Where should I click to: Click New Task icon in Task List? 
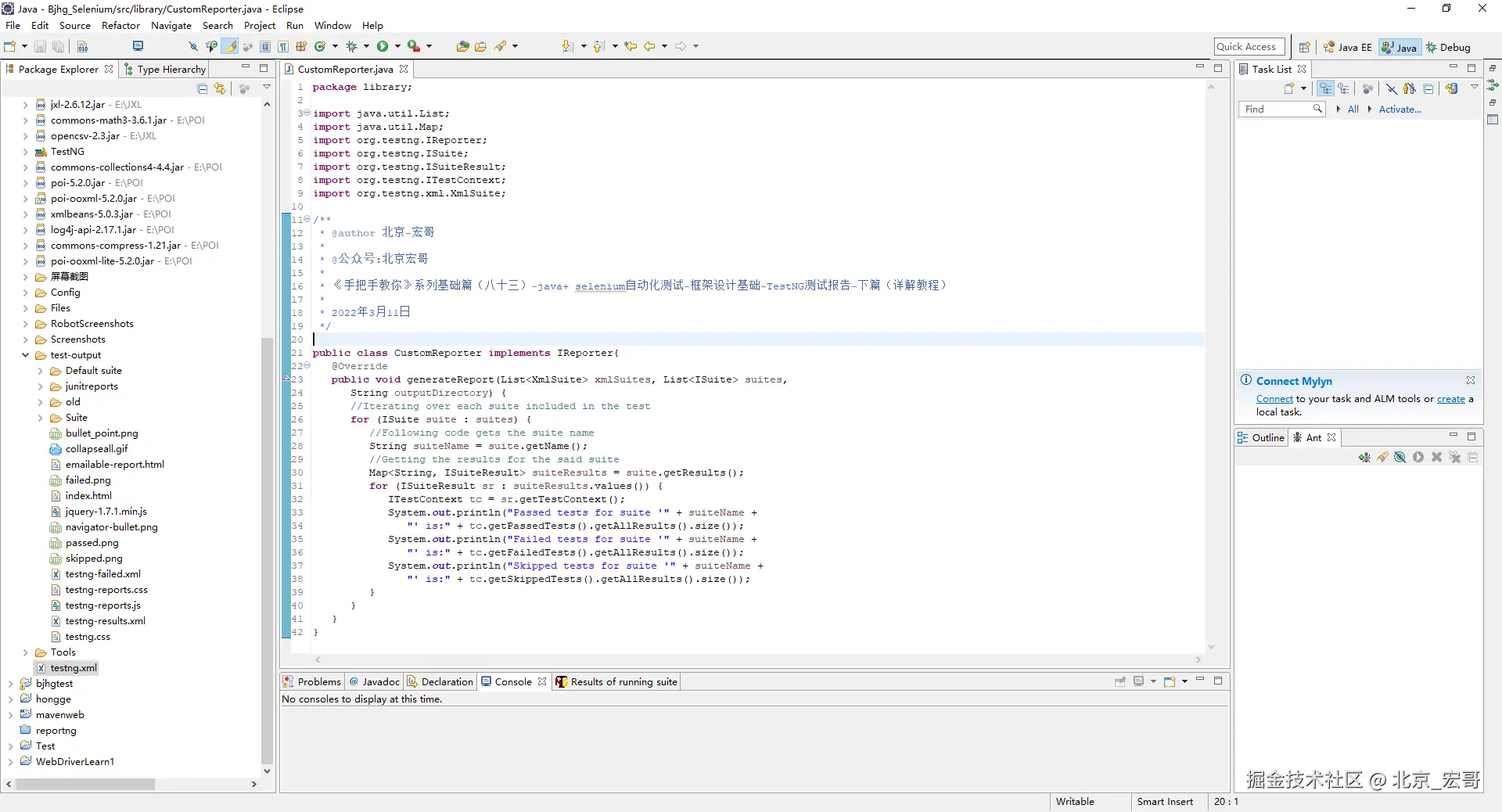(1288, 88)
